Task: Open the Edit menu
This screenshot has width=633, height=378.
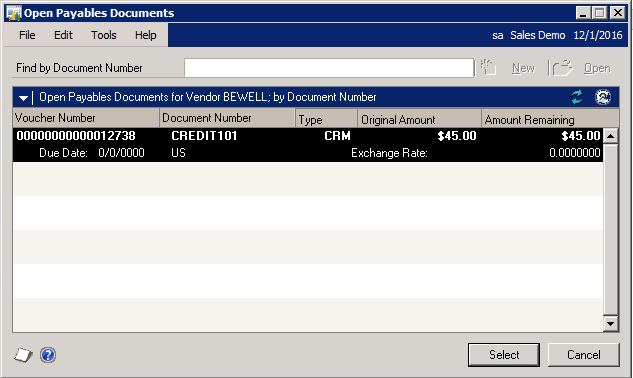Action: (x=63, y=35)
